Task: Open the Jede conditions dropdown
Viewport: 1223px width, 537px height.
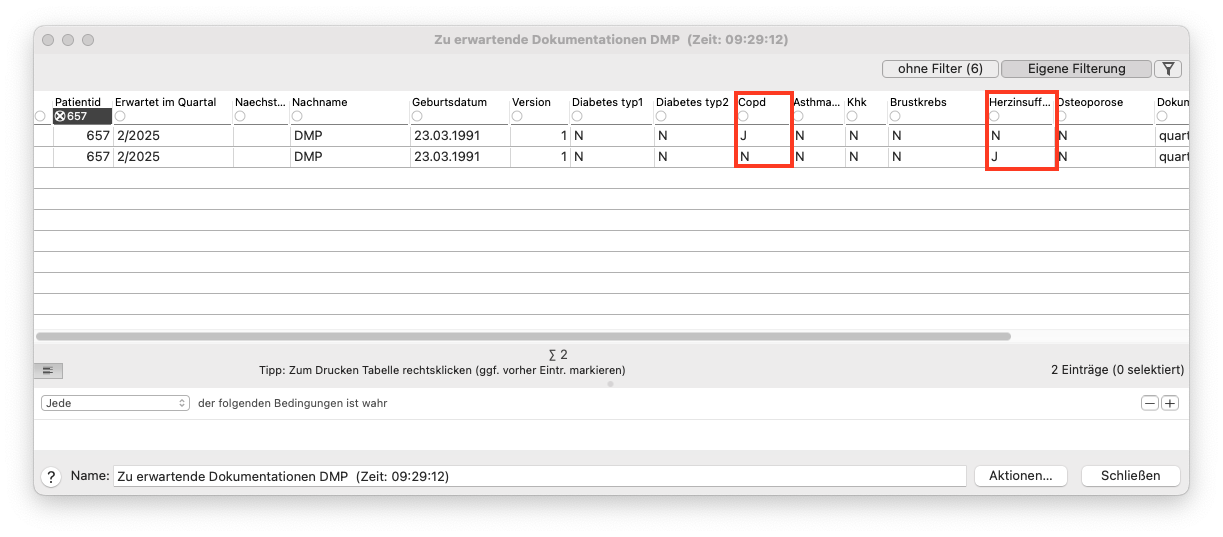Action: [115, 403]
